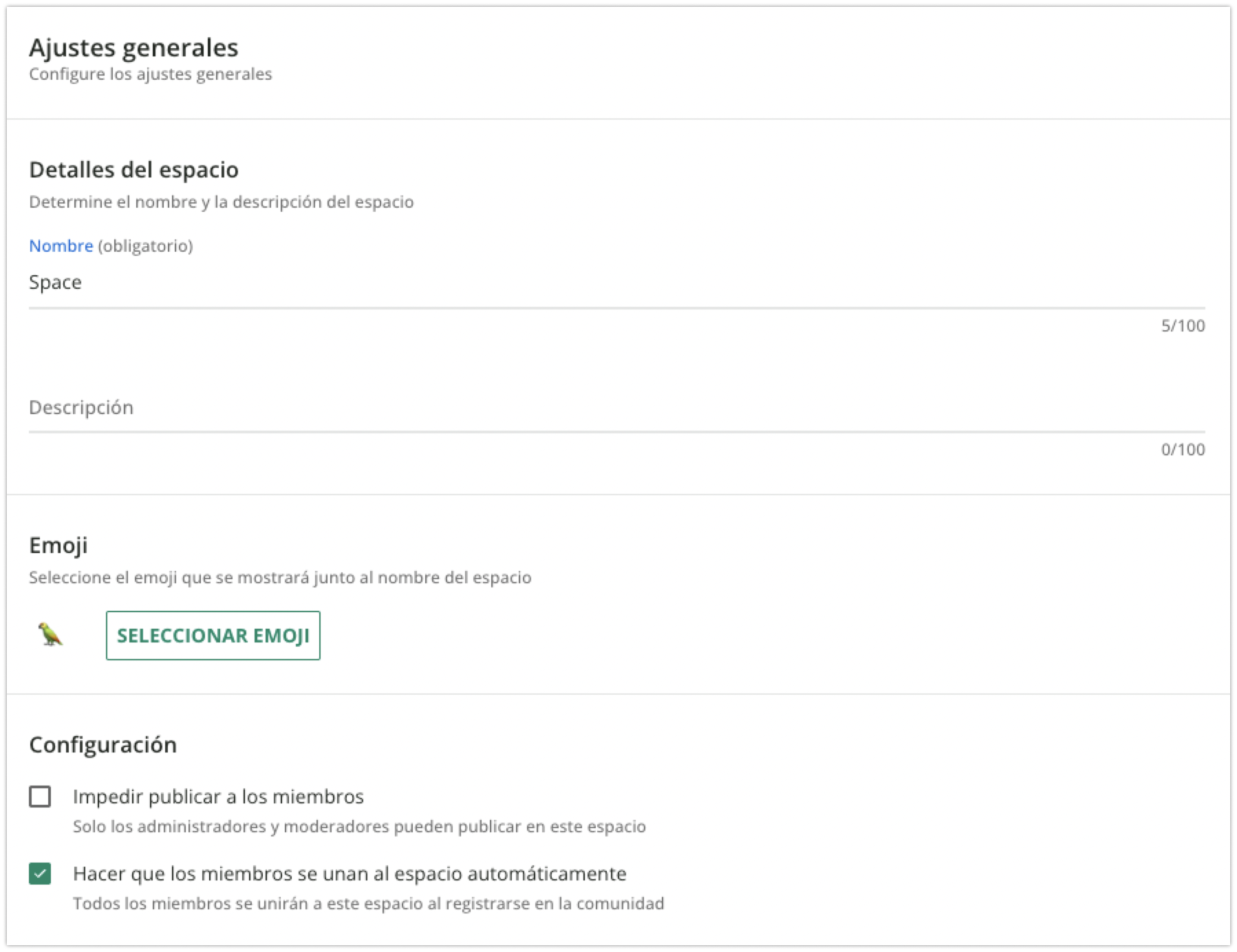Click the Configure los ajustes generales subtitle
1237x952 pixels.
coord(150,74)
